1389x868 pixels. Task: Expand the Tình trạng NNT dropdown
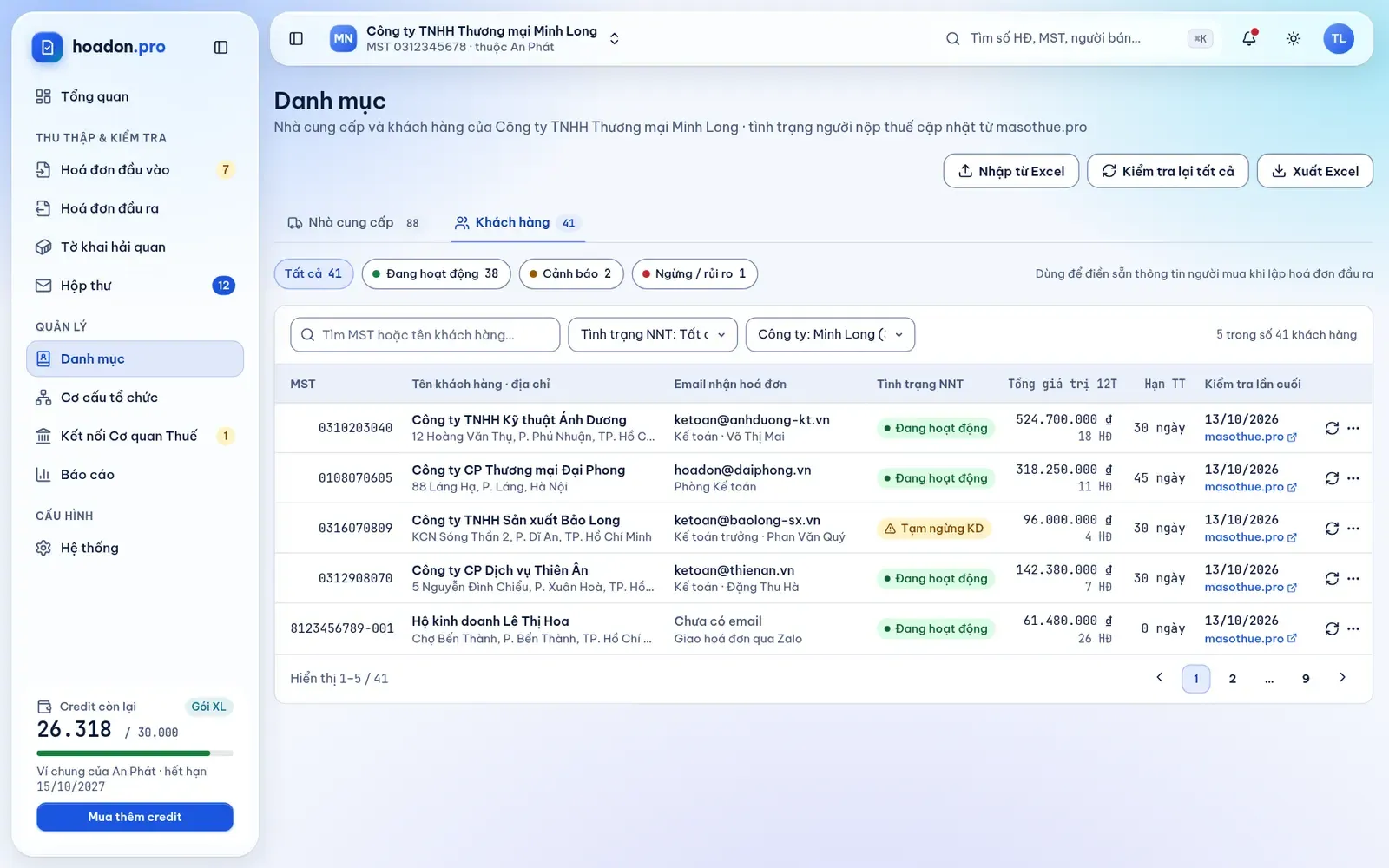653,334
